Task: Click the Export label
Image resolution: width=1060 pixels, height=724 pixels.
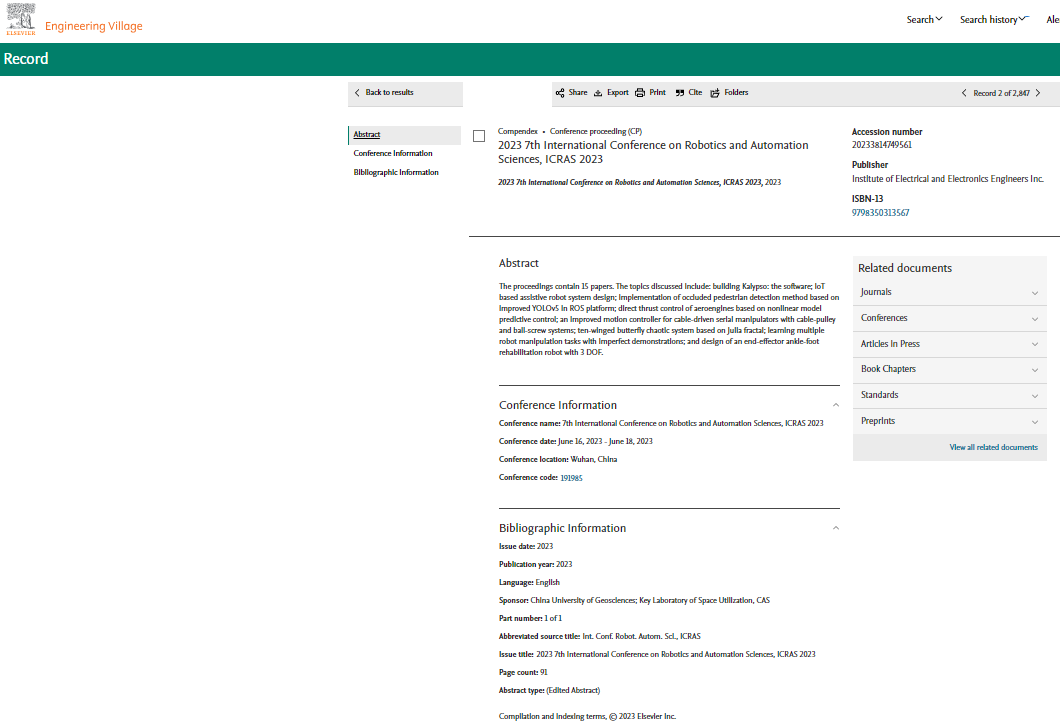Action: coord(618,93)
